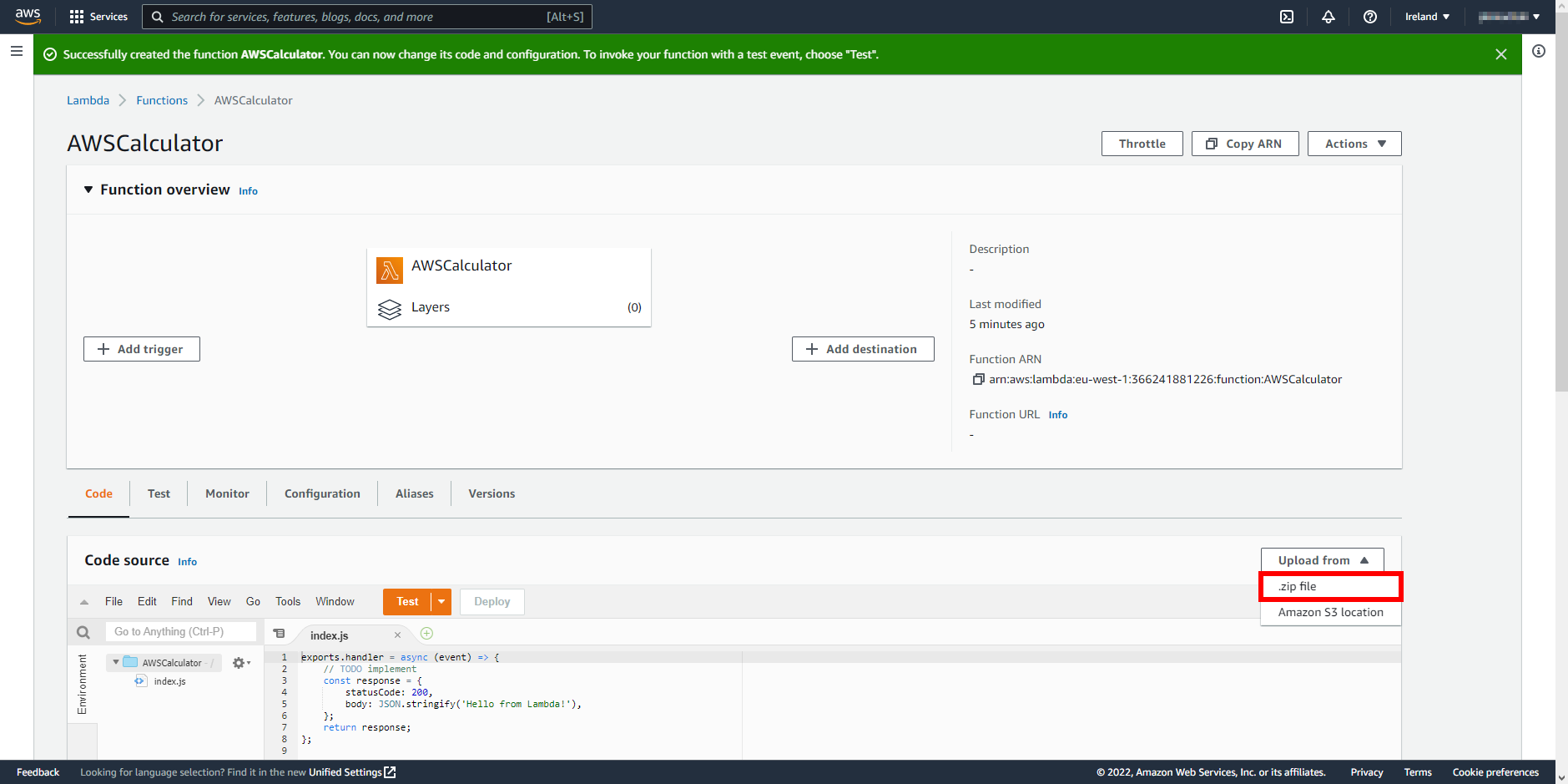
Task: Open the Services grid icon
Action: coord(76,17)
